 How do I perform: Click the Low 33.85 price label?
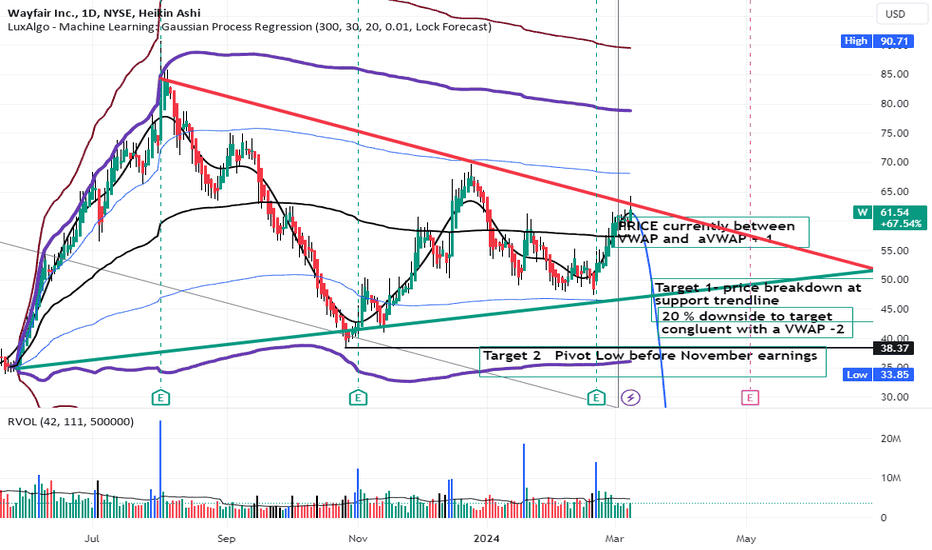point(878,375)
